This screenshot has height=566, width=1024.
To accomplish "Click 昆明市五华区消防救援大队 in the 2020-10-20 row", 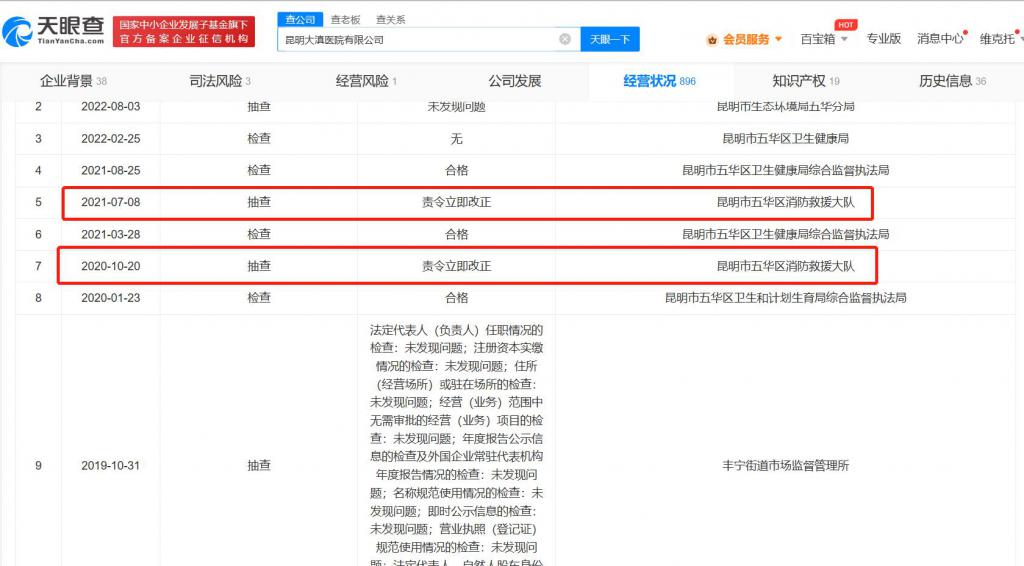I will (785, 266).
